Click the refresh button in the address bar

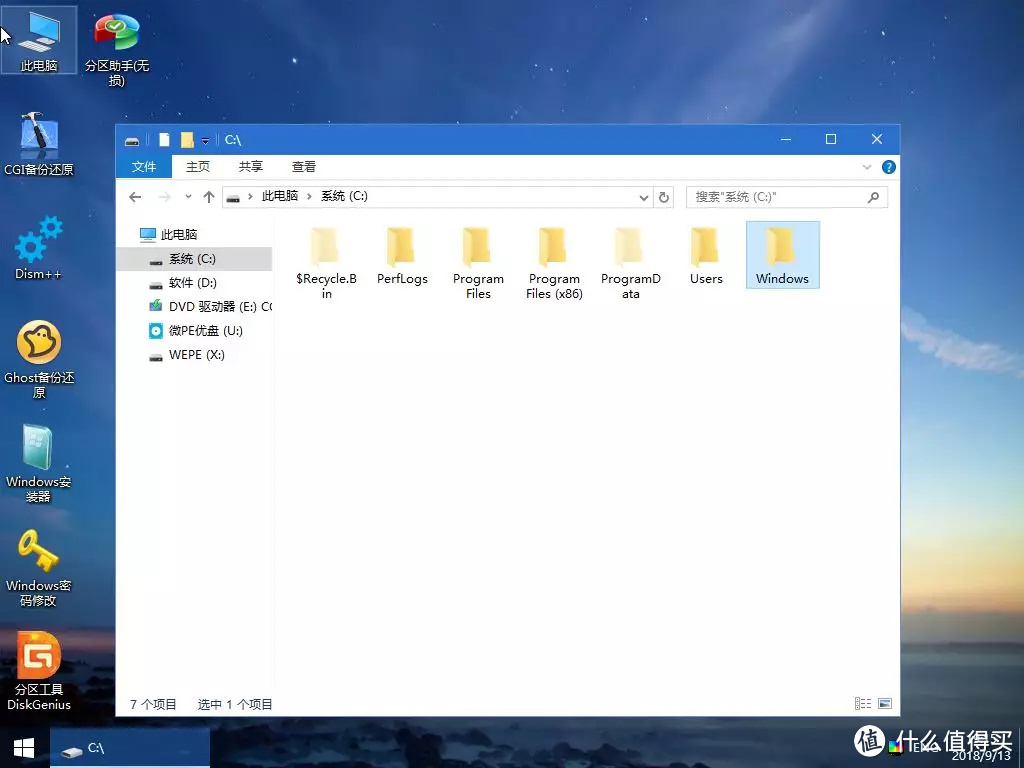click(x=664, y=196)
